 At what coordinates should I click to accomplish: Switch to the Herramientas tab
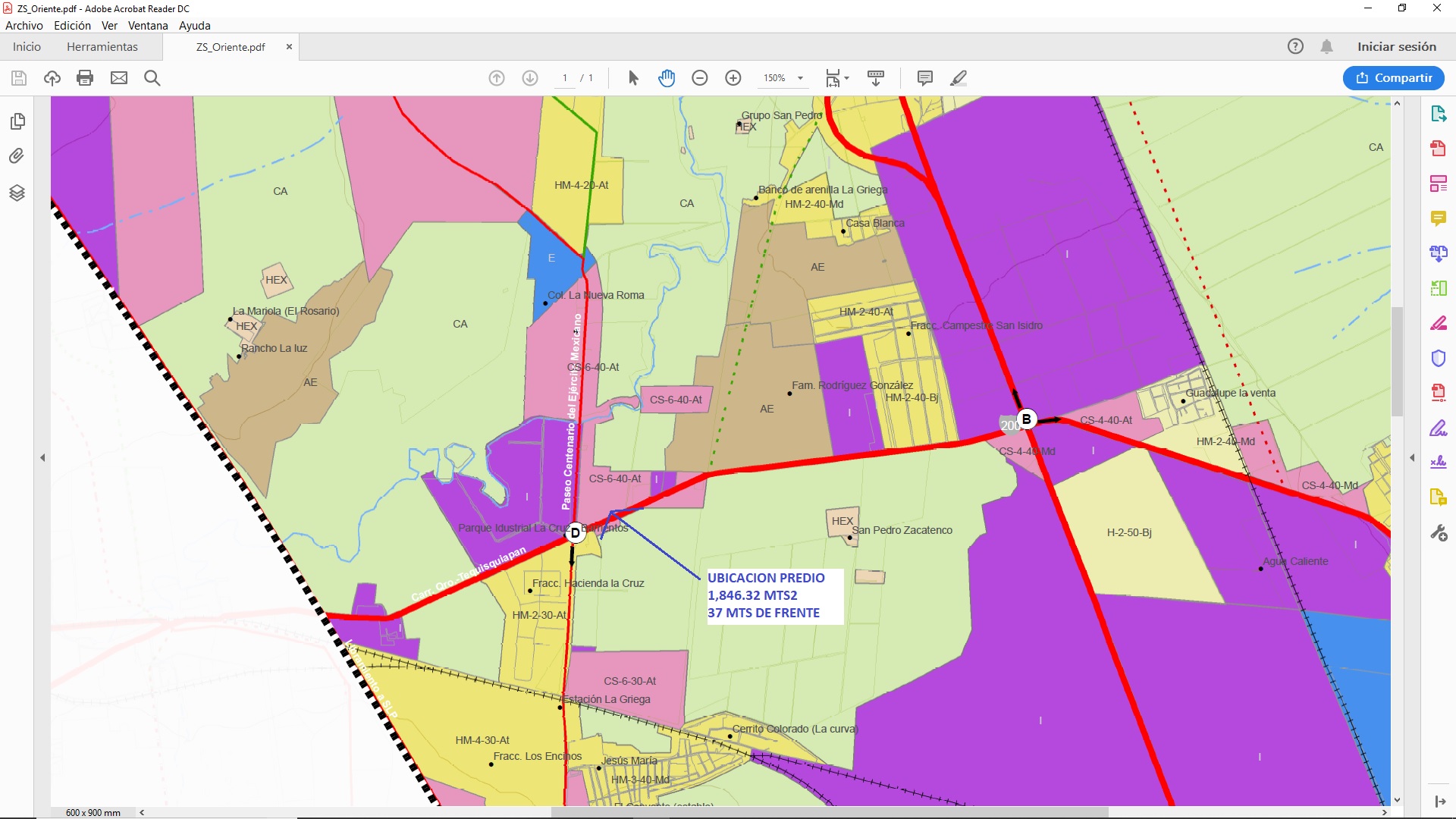(x=102, y=47)
